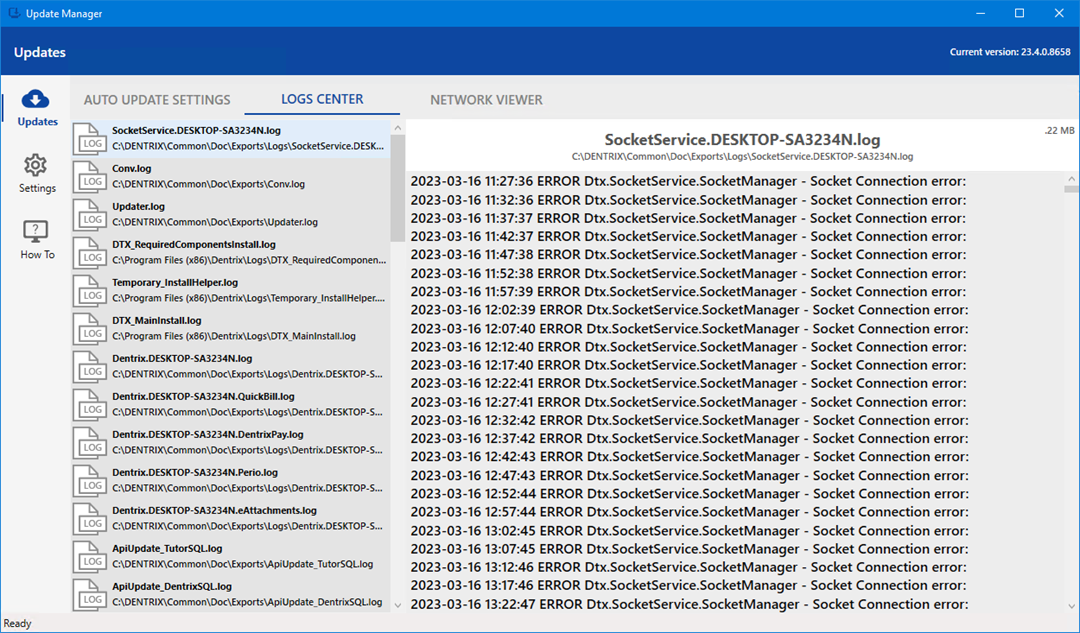Click the log entry at 2023-03-16 13:02:45
Image resolution: width=1080 pixels, height=633 pixels.
(689, 530)
